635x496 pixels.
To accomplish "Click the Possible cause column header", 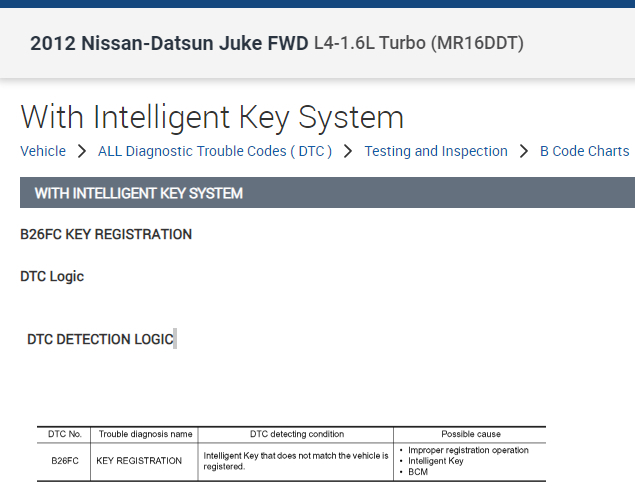I will [471, 434].
